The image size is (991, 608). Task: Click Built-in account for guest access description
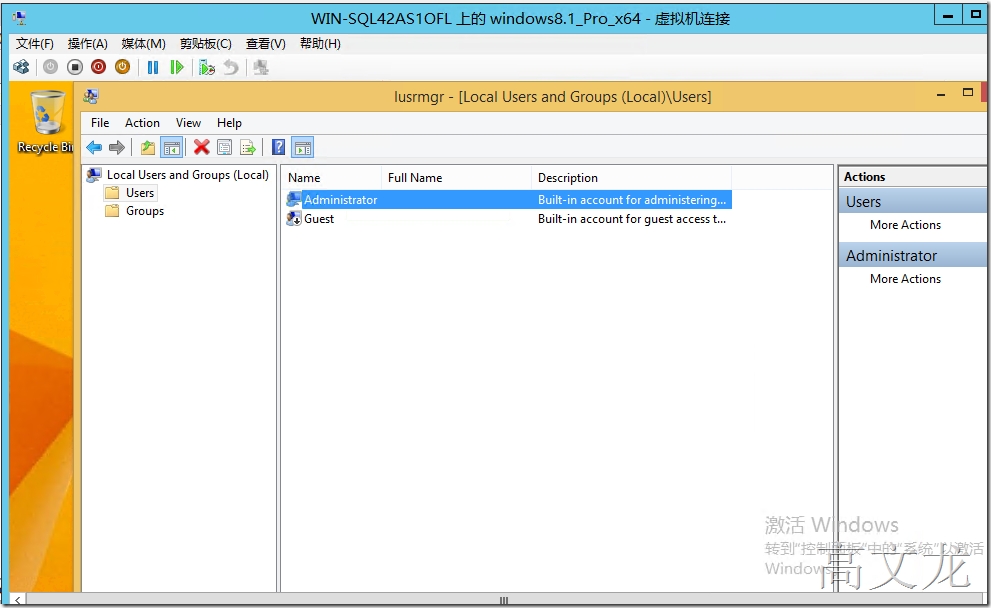click(632, 219)
